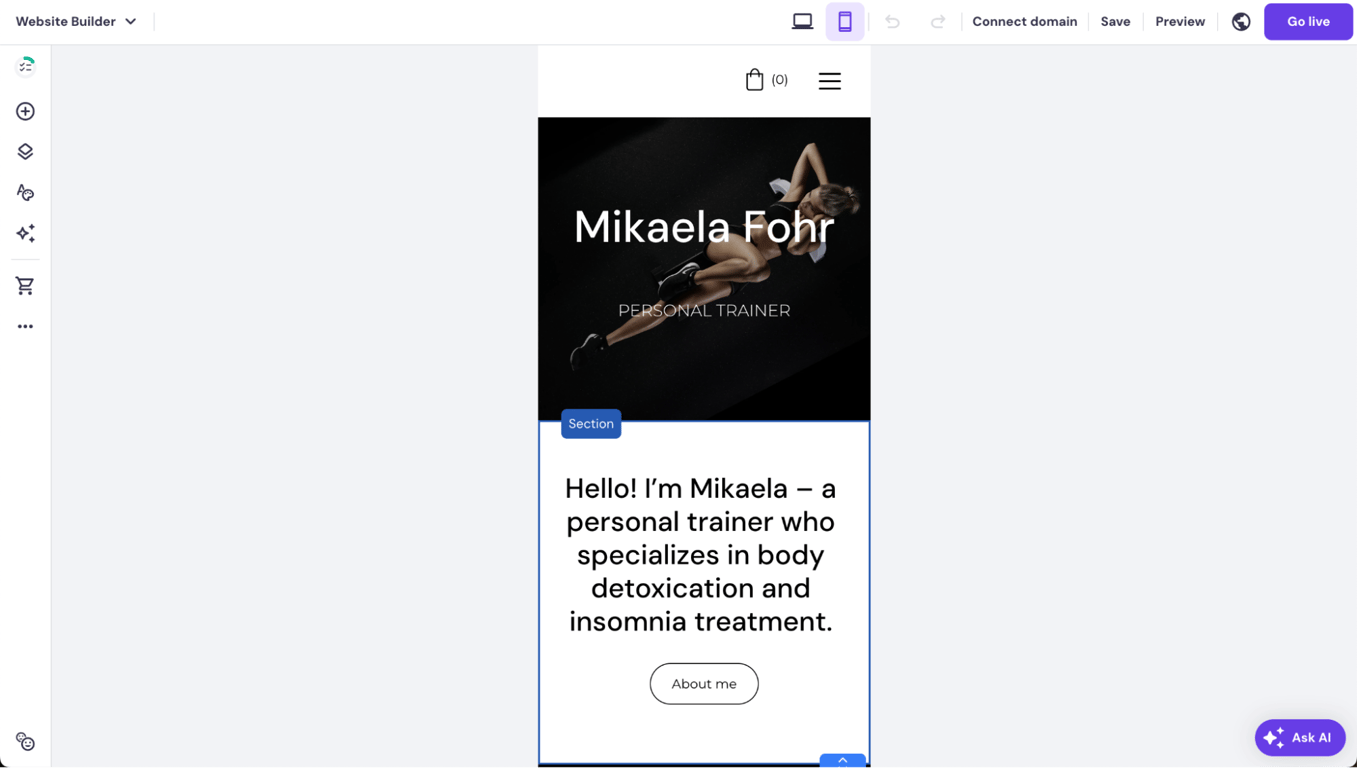1357x768 pixels.
Task: Open the sections and layers panel
Action: (25, 152)
